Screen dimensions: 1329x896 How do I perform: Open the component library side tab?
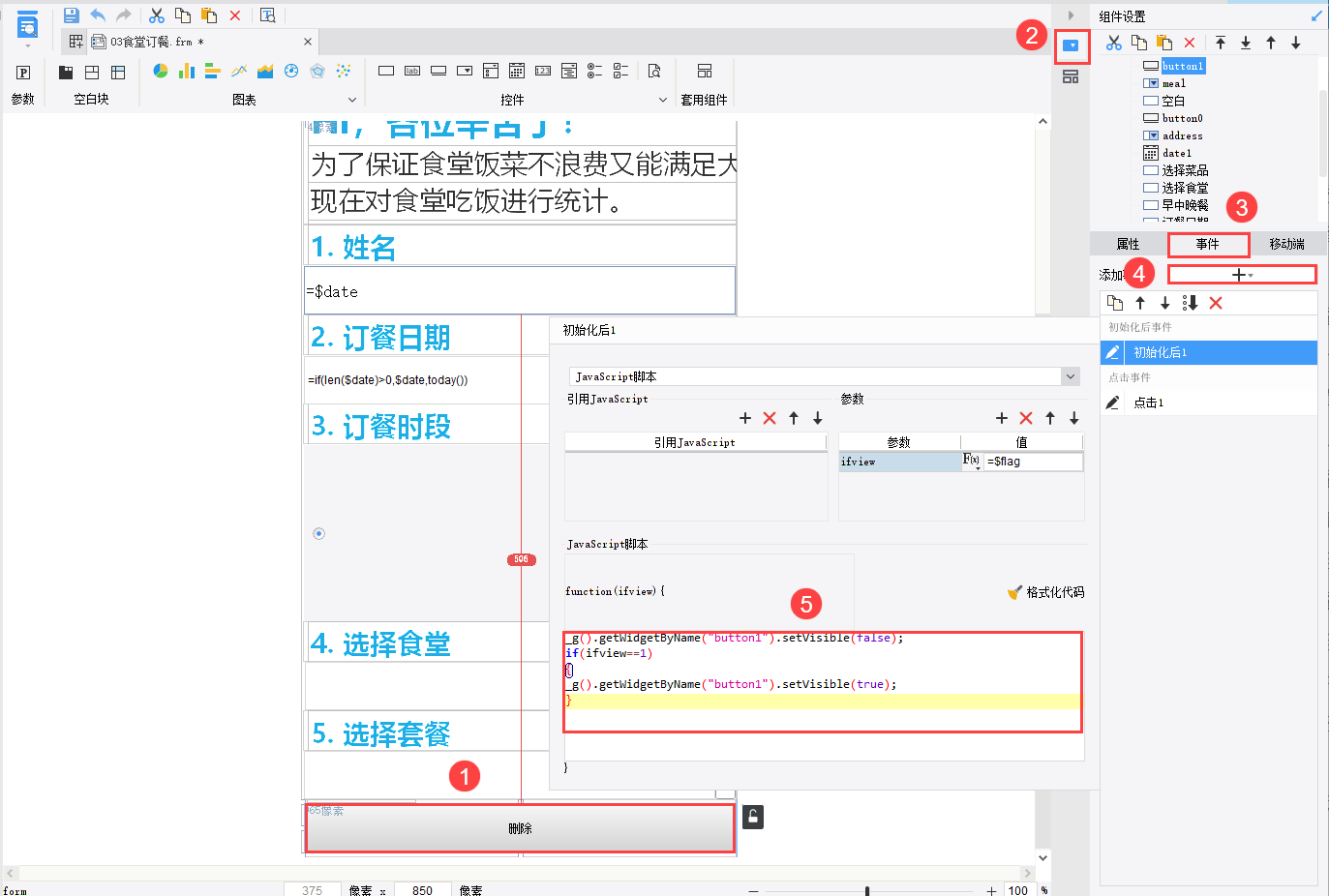tap(1071, 76)
